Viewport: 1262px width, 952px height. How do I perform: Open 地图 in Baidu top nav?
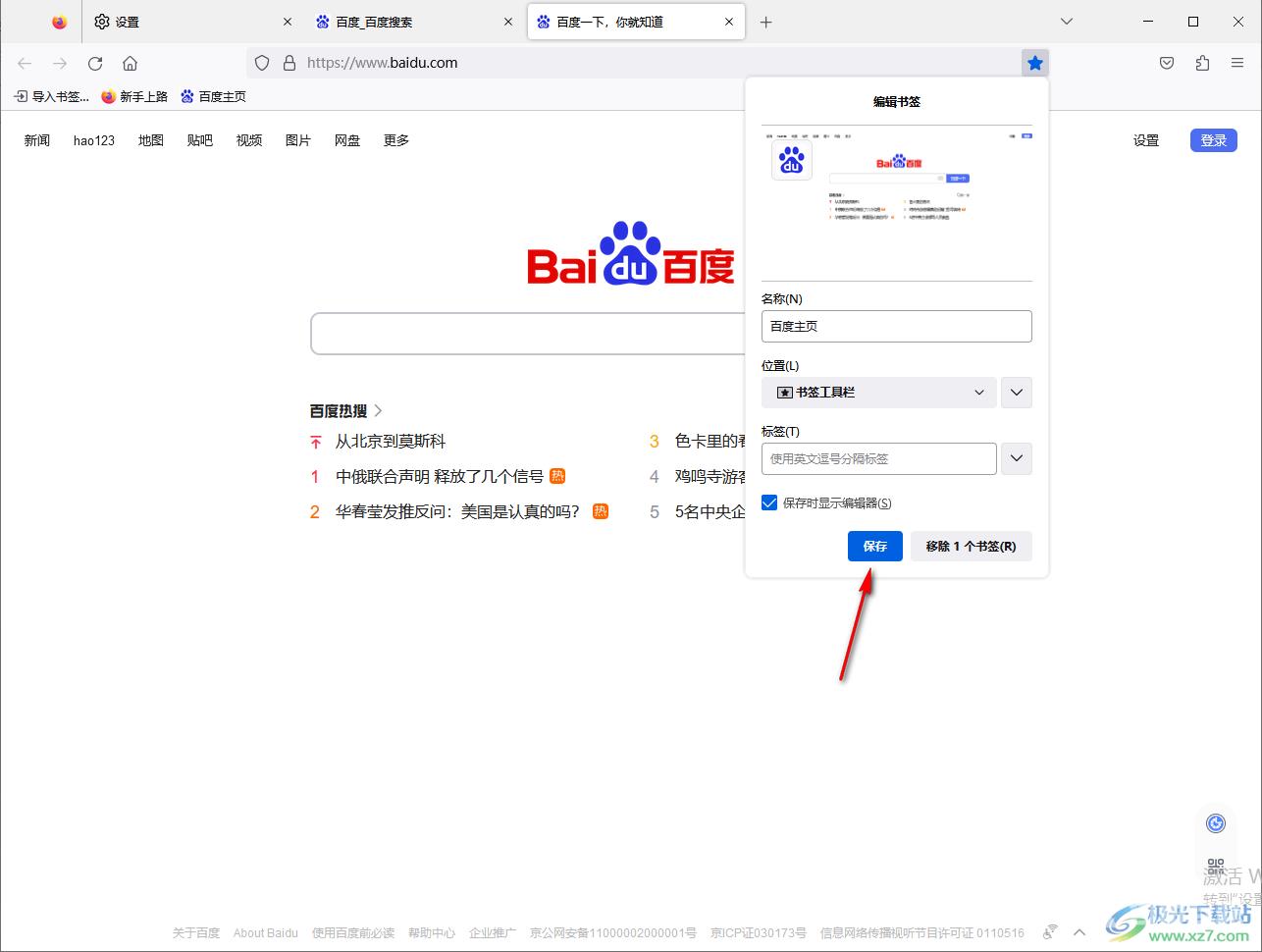coord(151,140)
